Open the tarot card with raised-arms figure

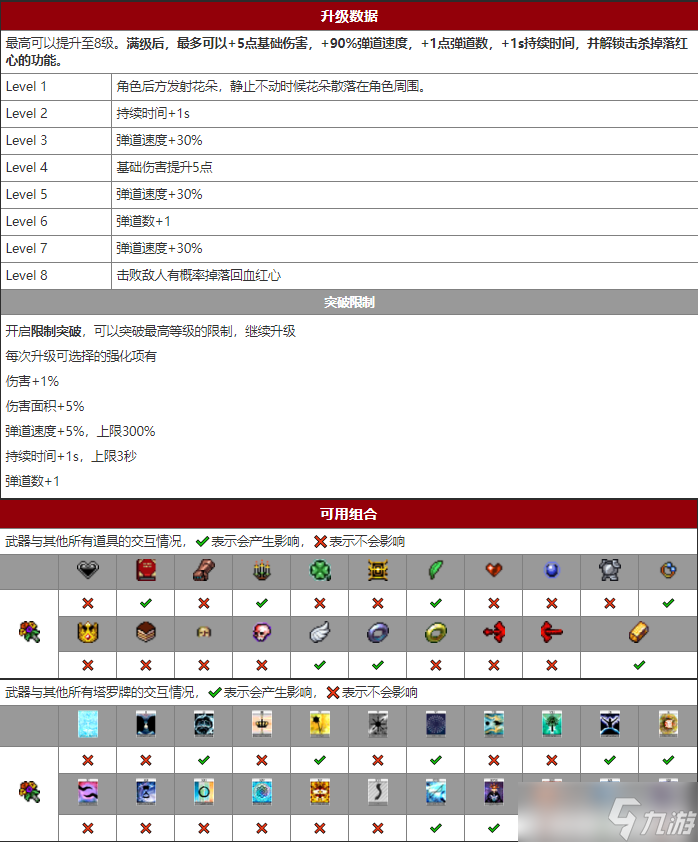click(x=610, y=724)
